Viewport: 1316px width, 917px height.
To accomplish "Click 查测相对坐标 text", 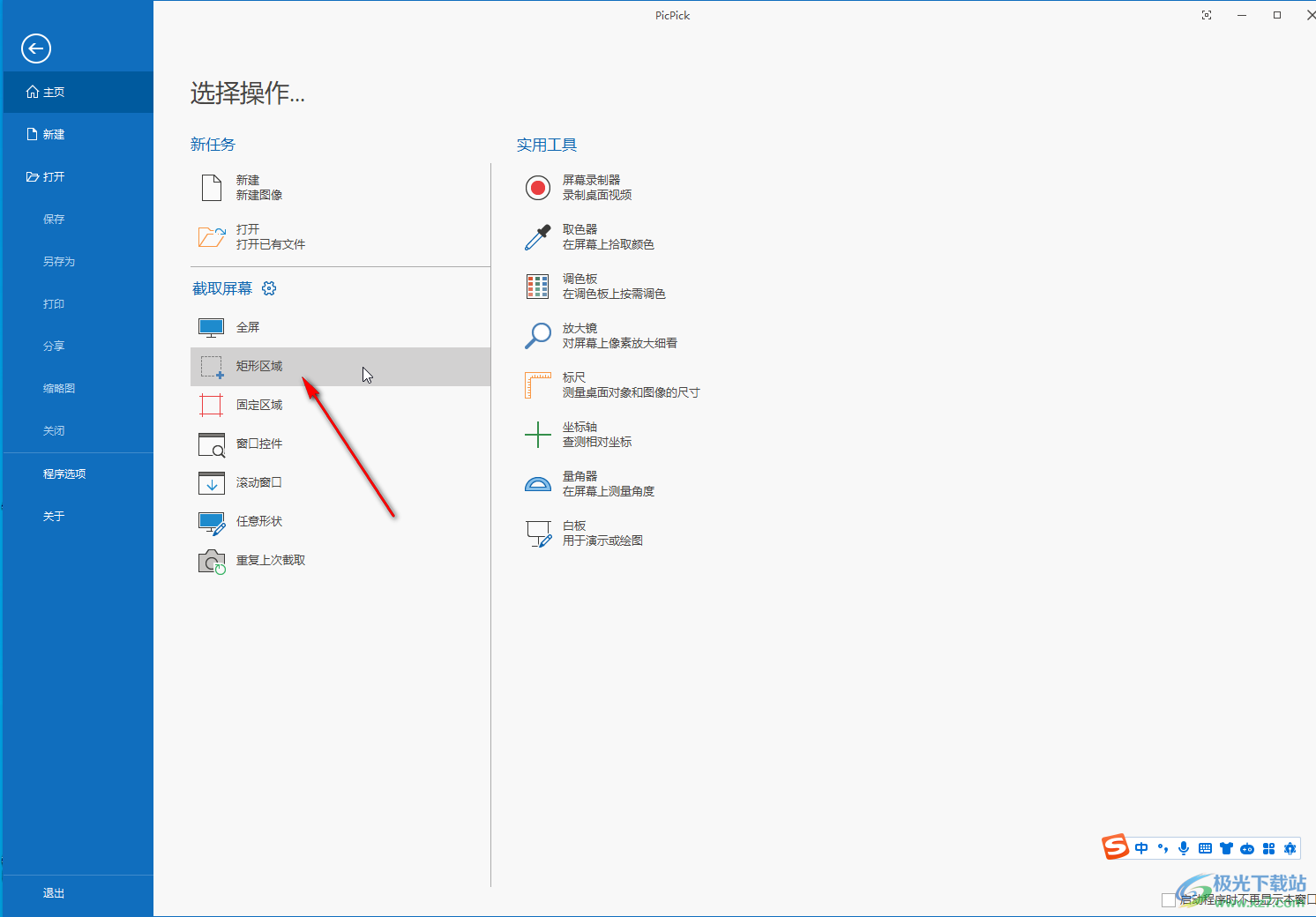I will click(597, 442).
